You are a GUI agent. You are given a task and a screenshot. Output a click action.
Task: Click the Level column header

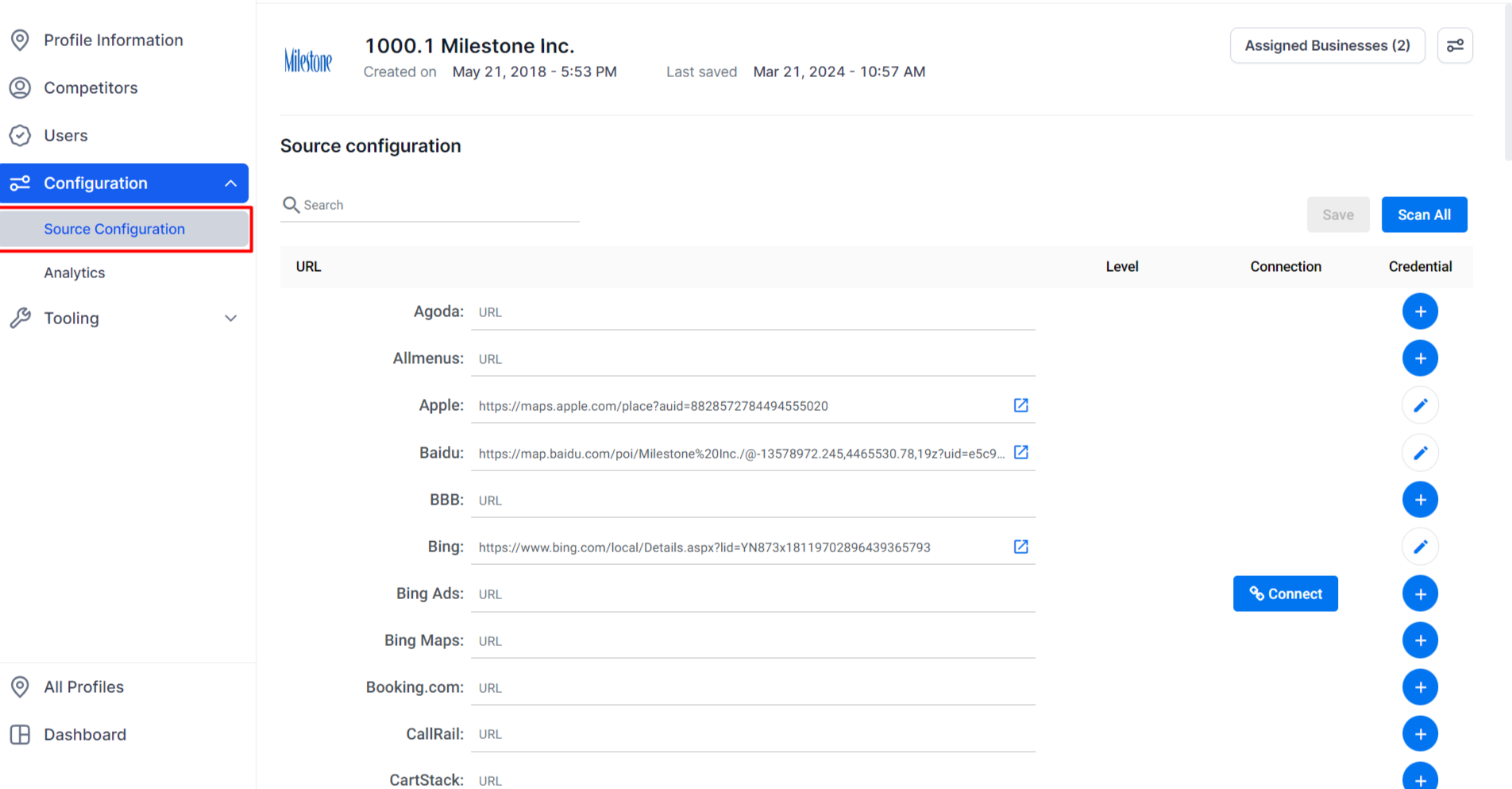(1121, 267)
